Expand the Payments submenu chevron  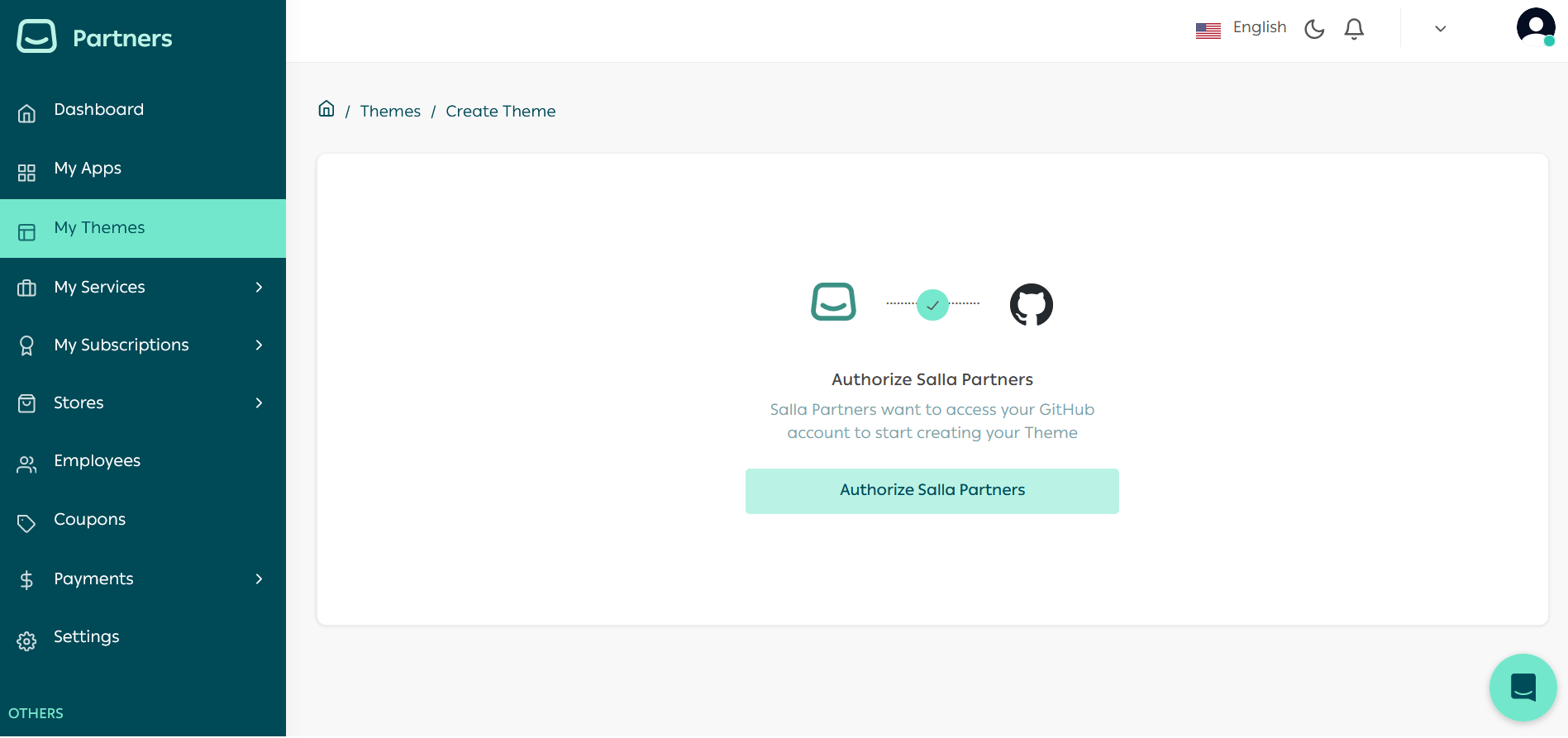[259, 578]
